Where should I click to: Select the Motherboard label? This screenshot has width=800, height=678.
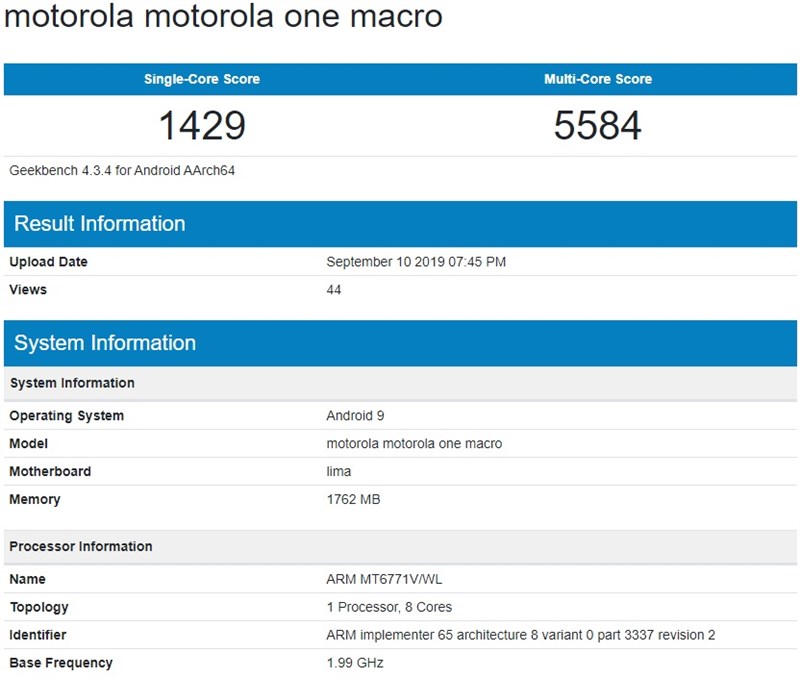point(50,471)
